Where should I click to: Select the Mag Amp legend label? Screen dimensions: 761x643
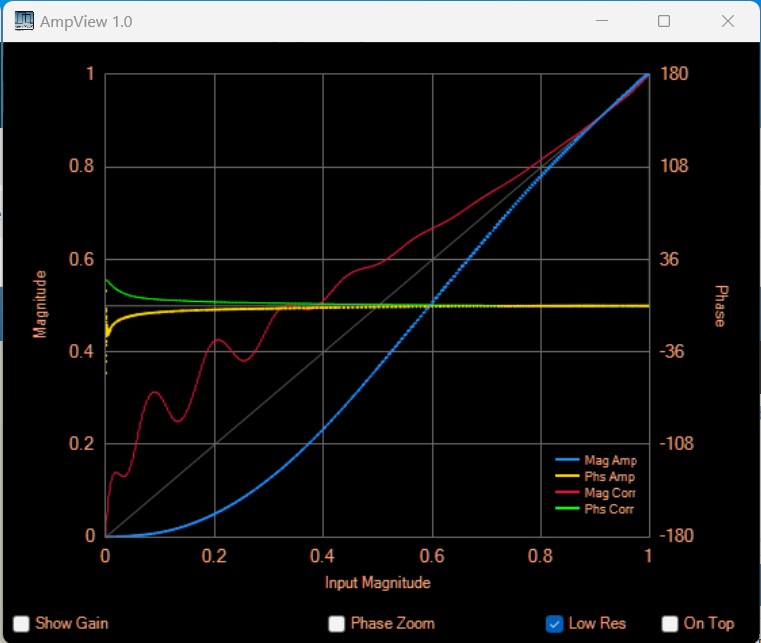pos(610,461)
